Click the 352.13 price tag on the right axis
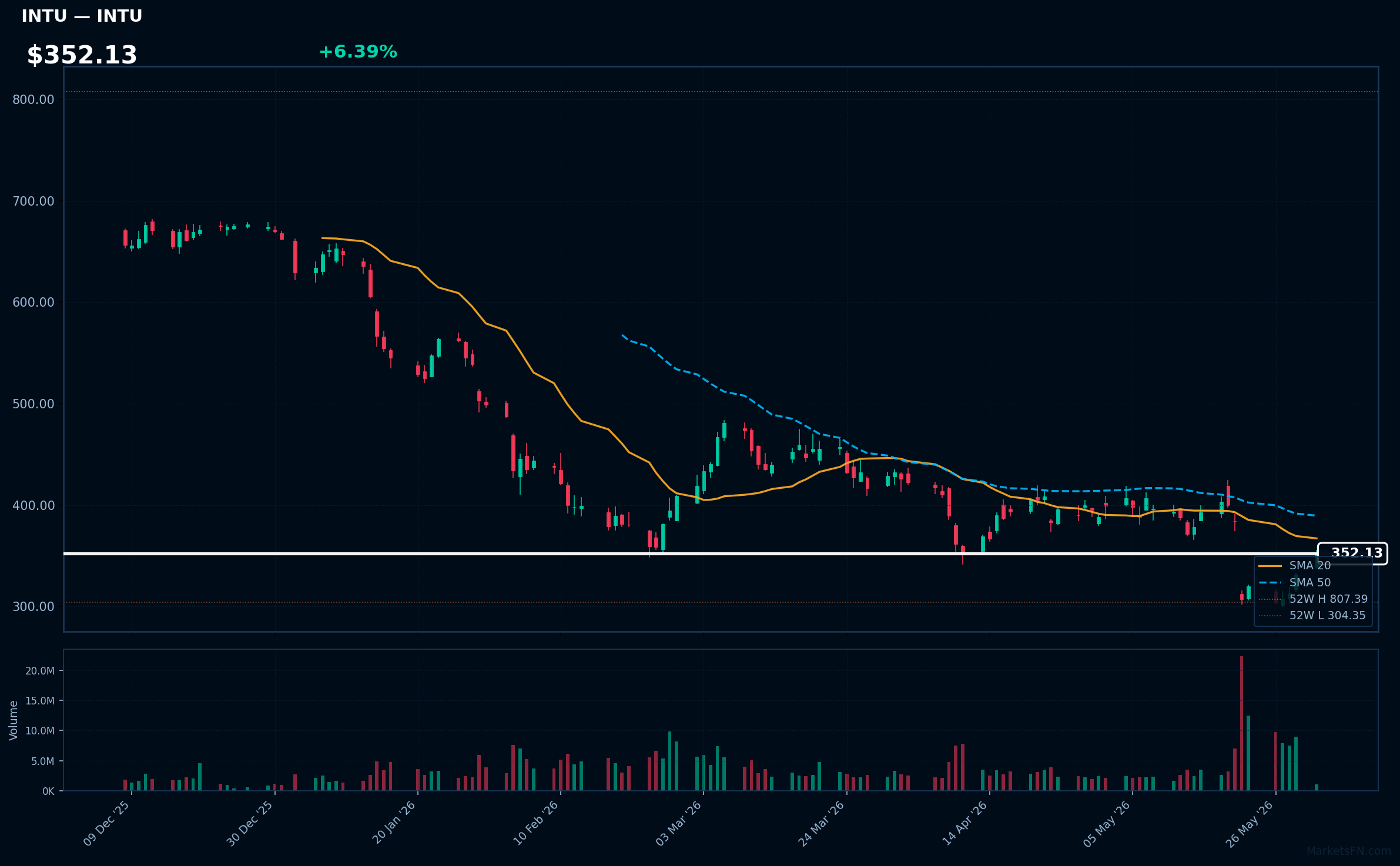Image resolution: width=1400 pixels, height=866 pixels. coord(1352,553)
